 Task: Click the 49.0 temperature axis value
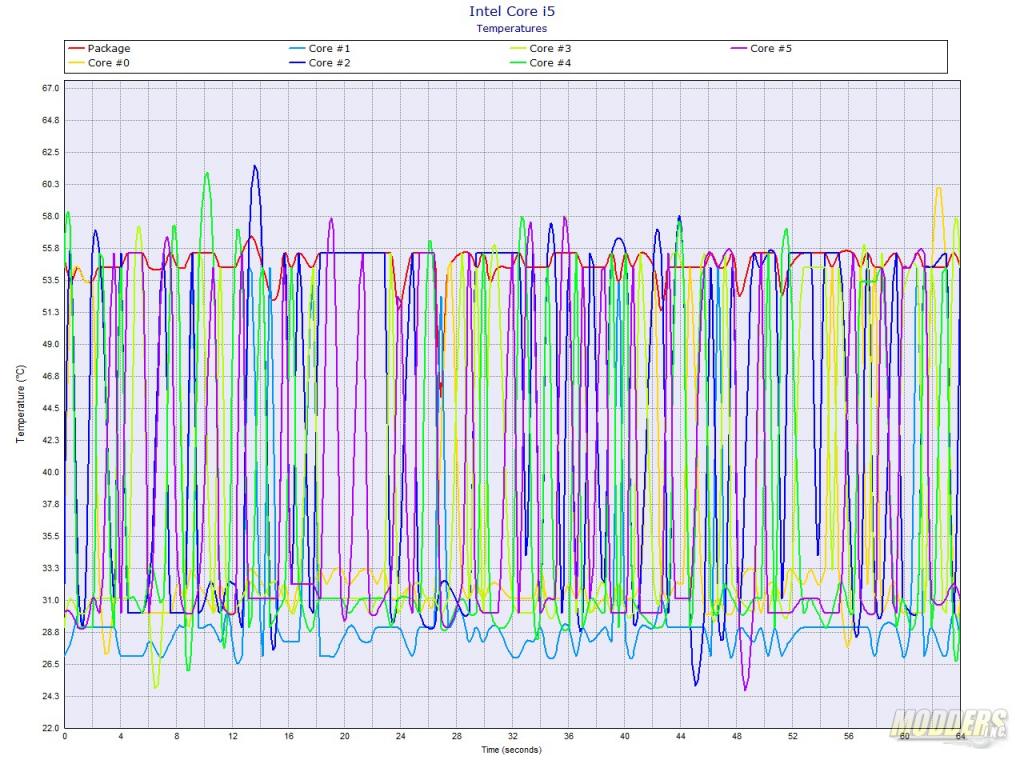point(50,344)
